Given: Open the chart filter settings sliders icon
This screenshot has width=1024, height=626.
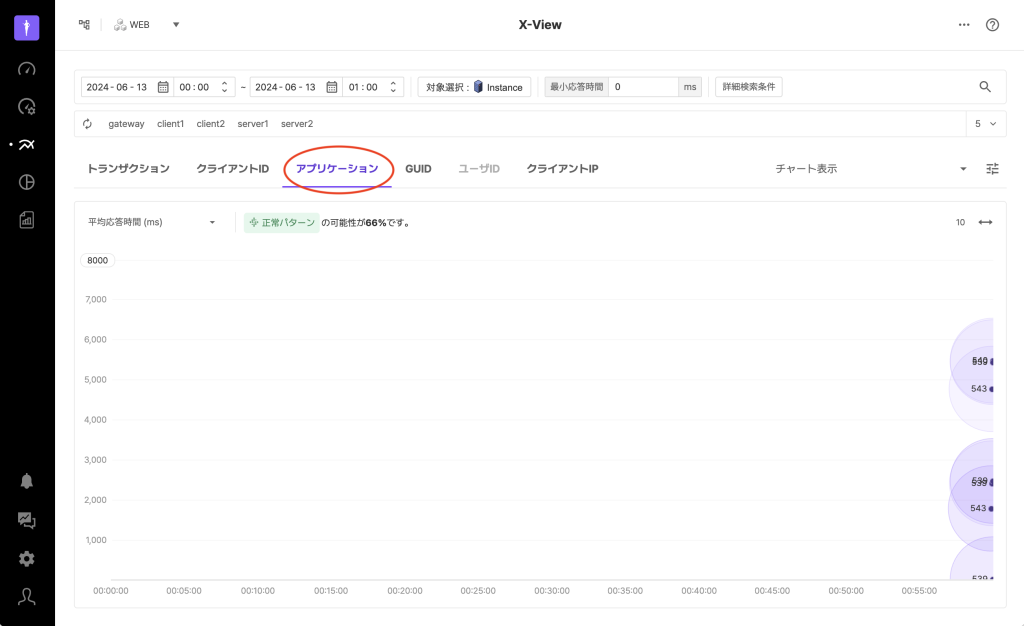Looking at the screenshot, I should (992, 169).
